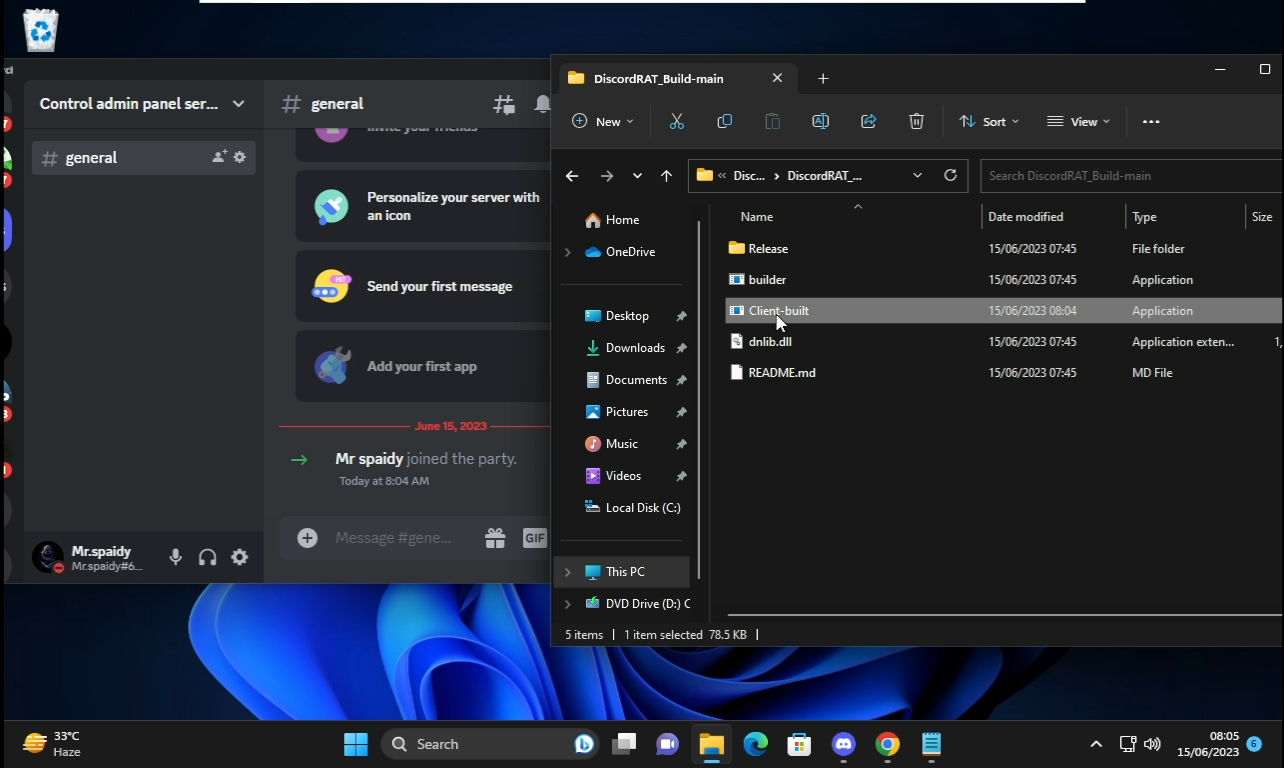Open Discord Threads icon in channel header
Screen dimensions: 1284x768
[504, 104]
